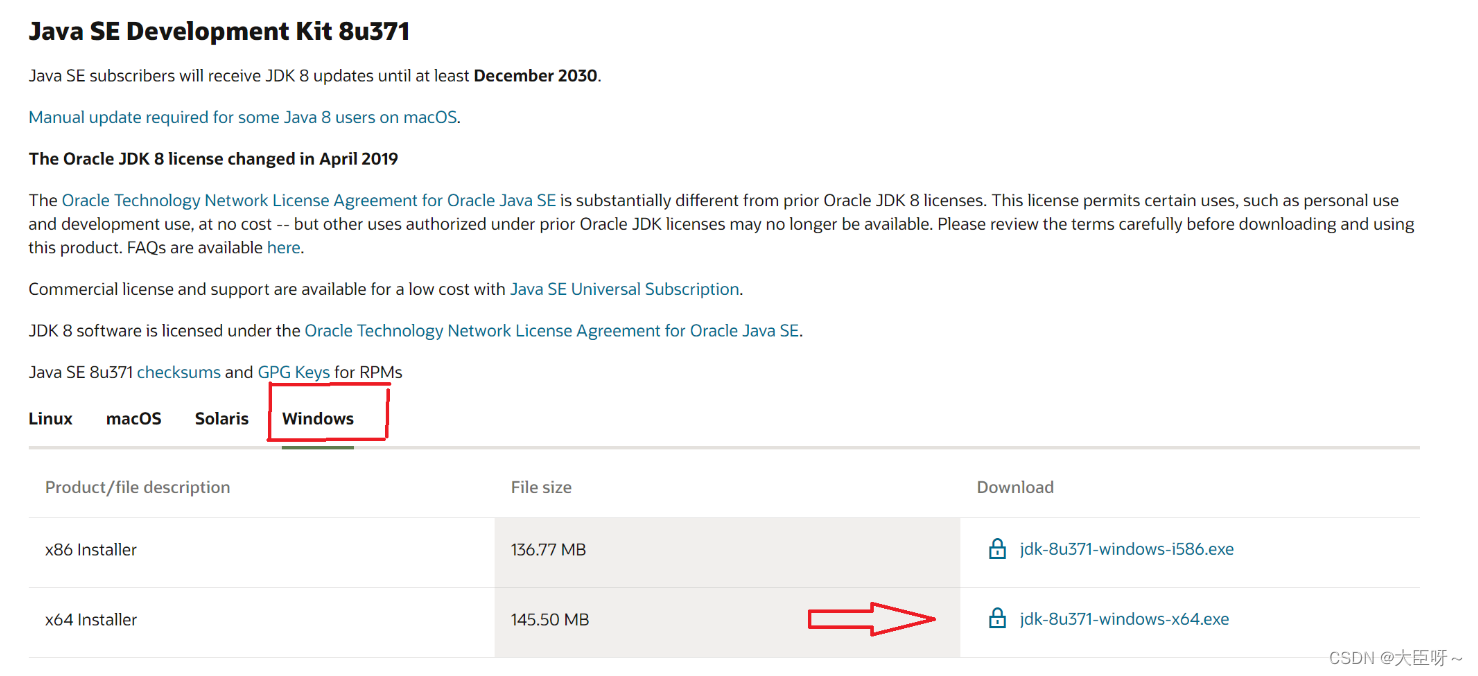Click the 'Product/file description' column header
1478x676 pixels.
(138, 487)
